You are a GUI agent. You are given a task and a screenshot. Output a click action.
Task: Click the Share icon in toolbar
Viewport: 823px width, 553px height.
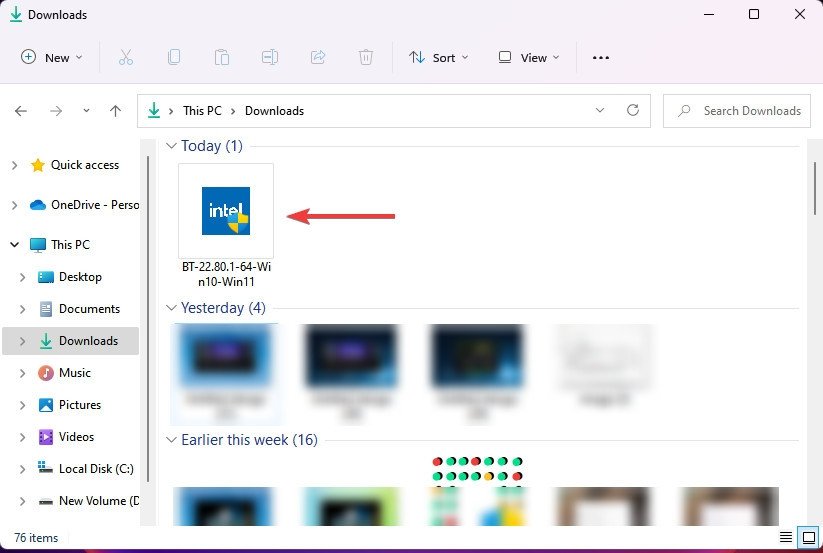tap(318, 57)
